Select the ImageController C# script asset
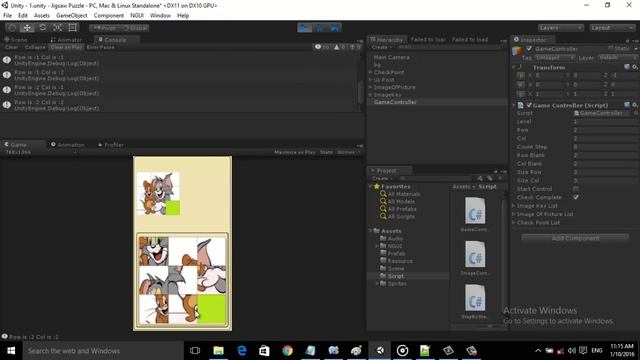Screen dimensions: 640x360 tap(475, 258)
